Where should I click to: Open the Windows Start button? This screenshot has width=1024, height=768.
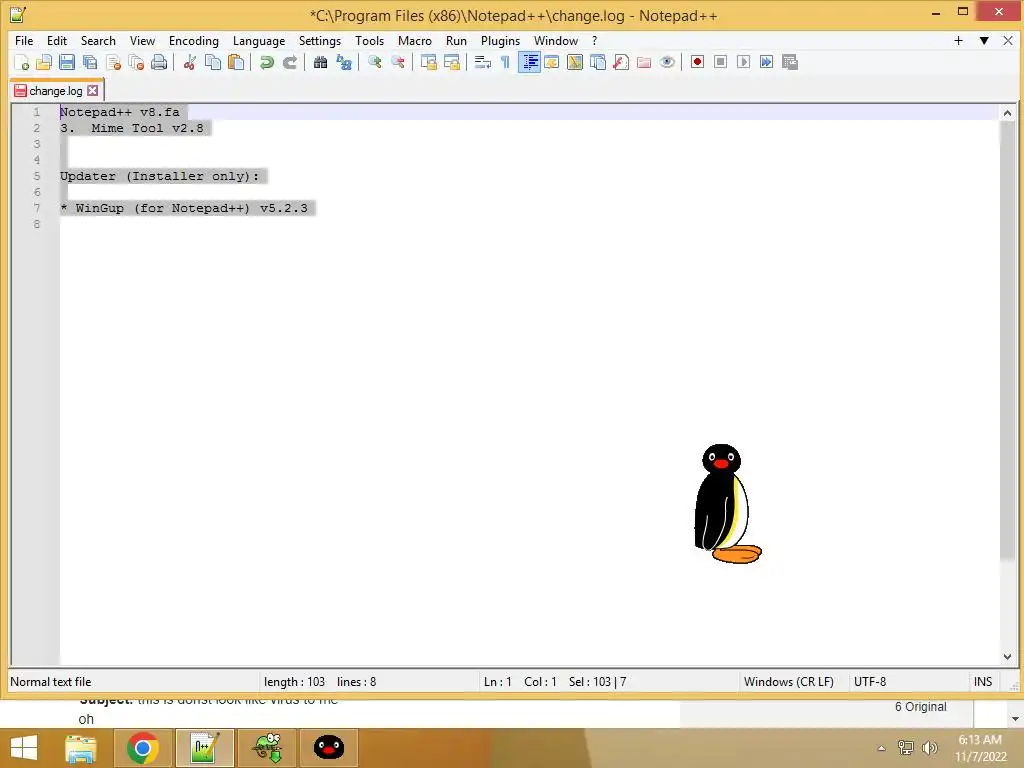tap(24, 748)
